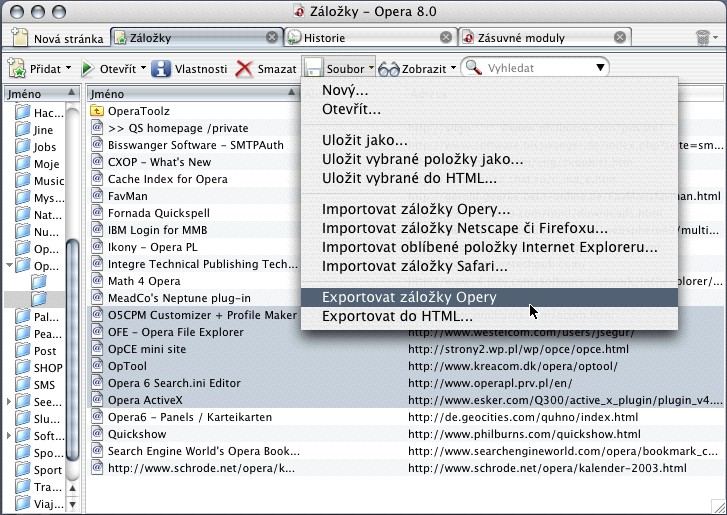Choose Otevřít... in Soubor menu
This screenshot has width=727, height=515.
489,109
